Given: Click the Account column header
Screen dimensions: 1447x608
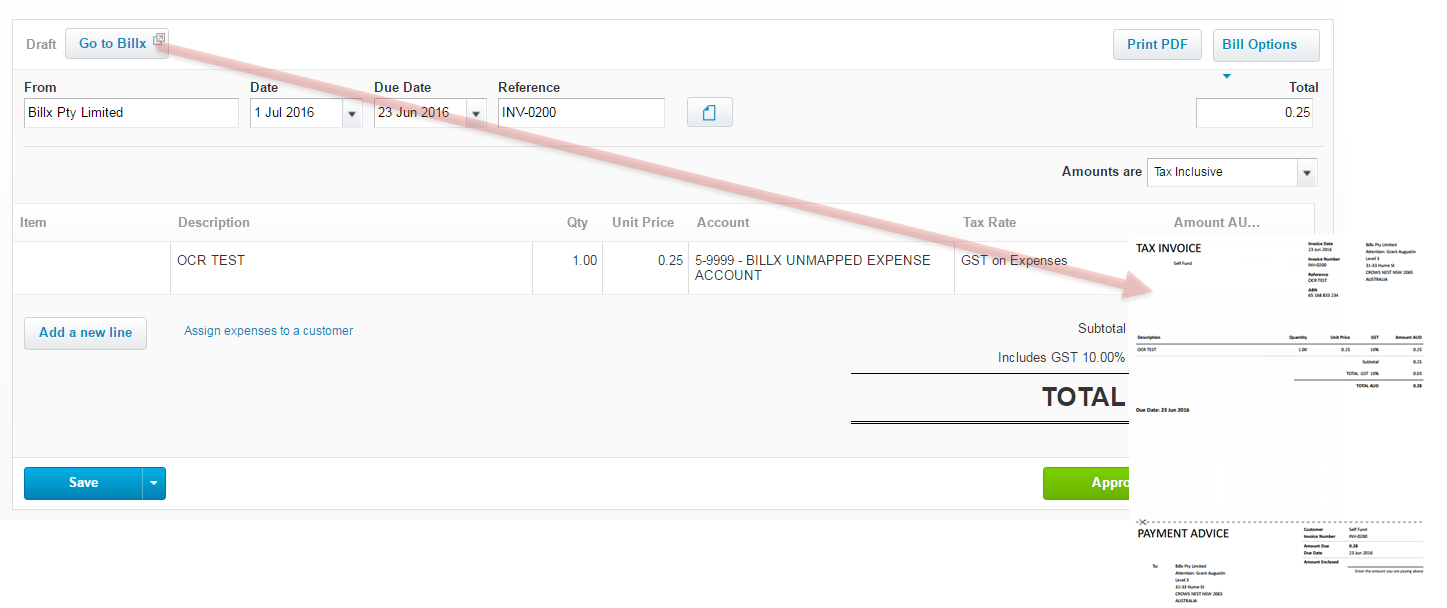Looking at the screenshot, I should [723, 222].
